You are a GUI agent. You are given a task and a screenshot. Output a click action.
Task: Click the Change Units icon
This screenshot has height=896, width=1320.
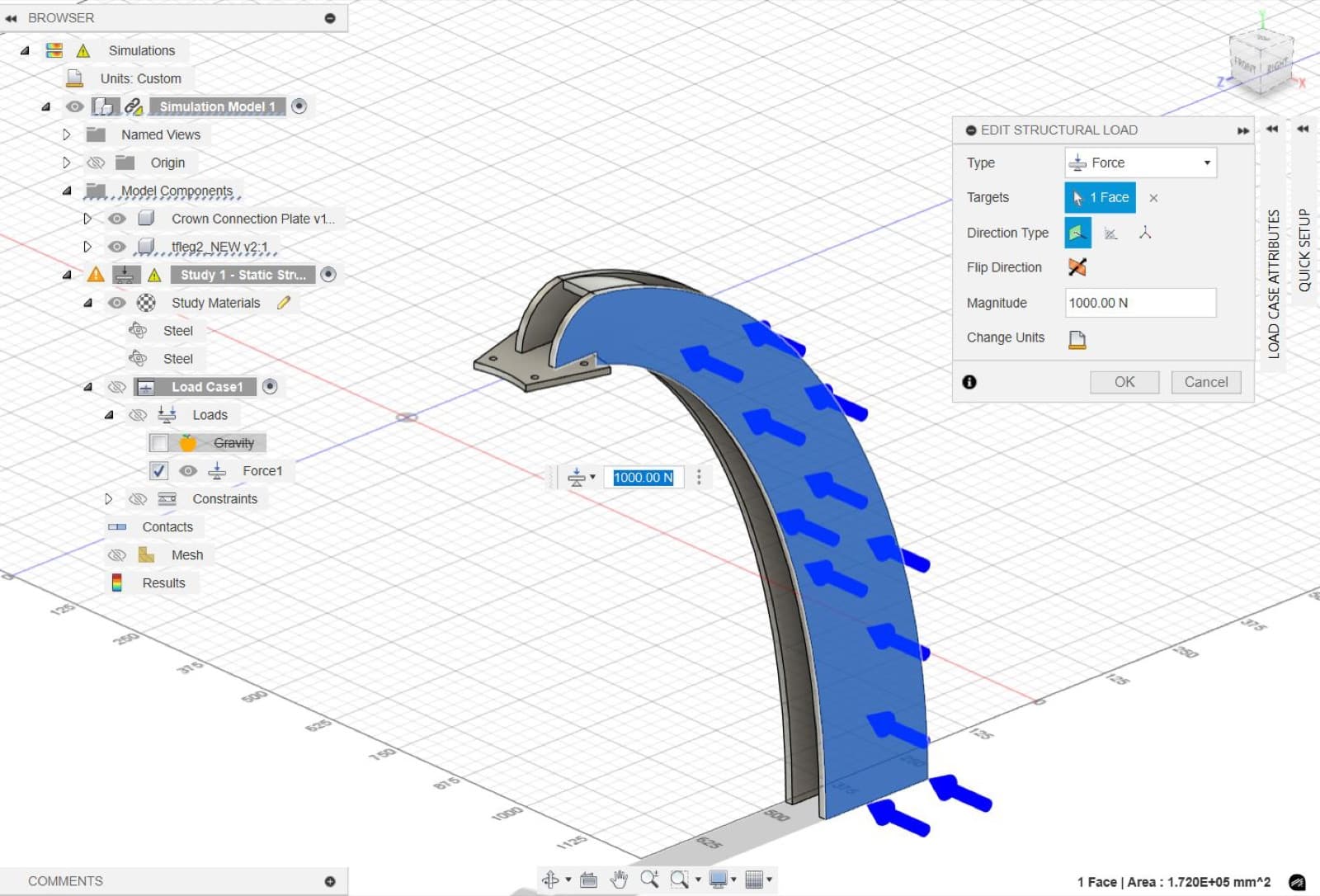pos(1077,339)
